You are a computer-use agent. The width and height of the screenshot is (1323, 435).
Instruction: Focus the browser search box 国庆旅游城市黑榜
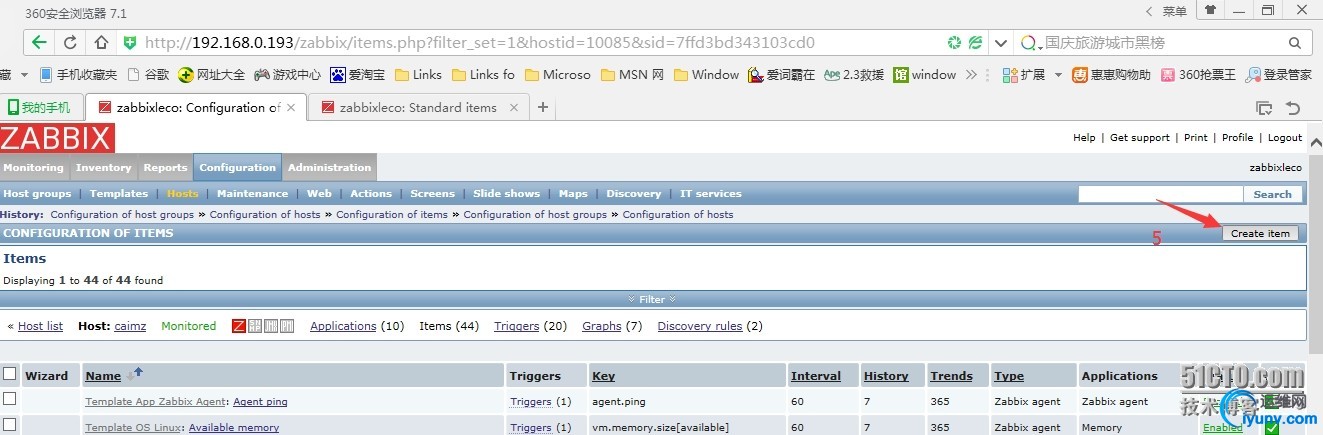point(1160,43)
